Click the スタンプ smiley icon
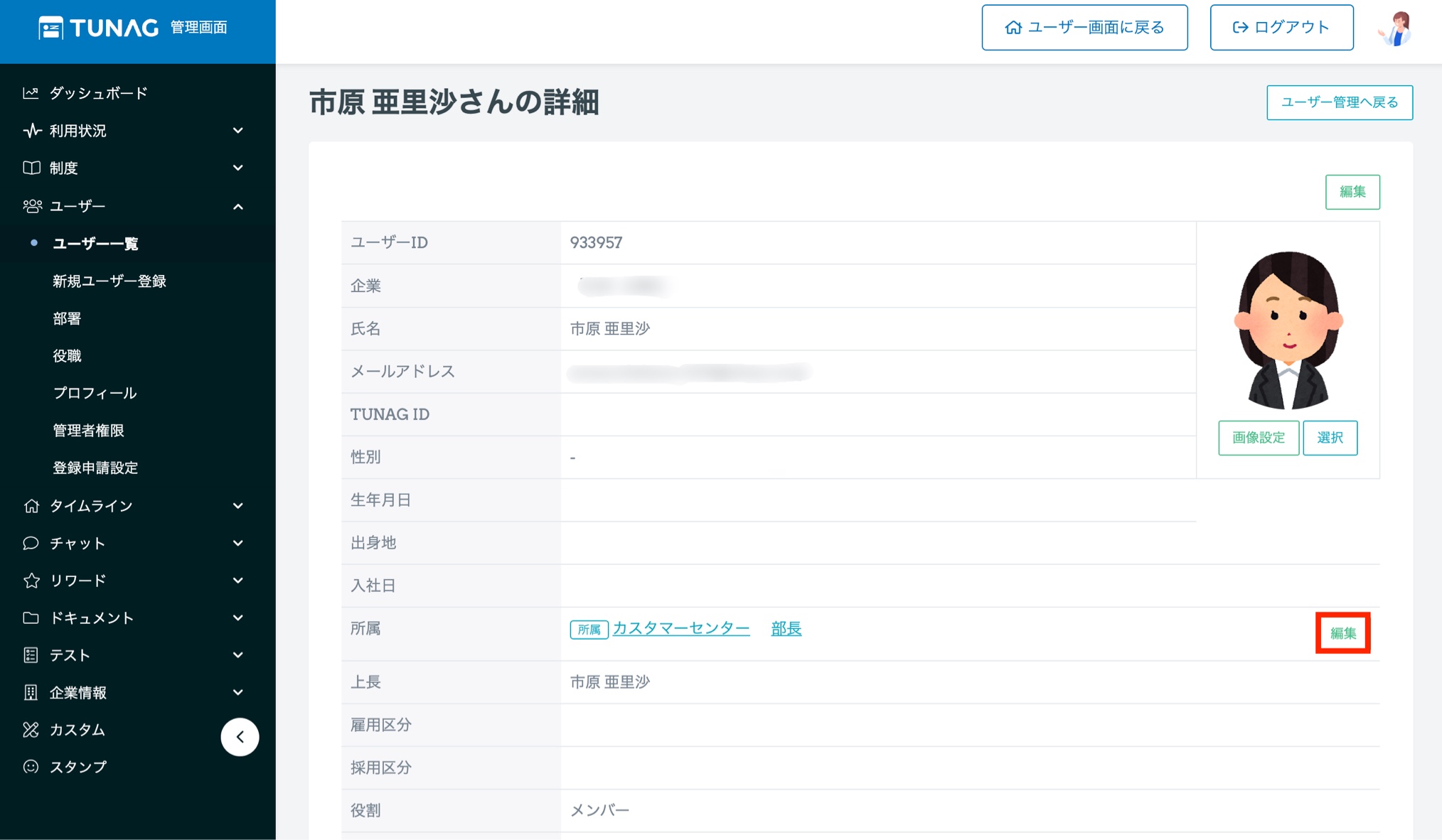Viewport: 1442px width, 840px height. 31,767
